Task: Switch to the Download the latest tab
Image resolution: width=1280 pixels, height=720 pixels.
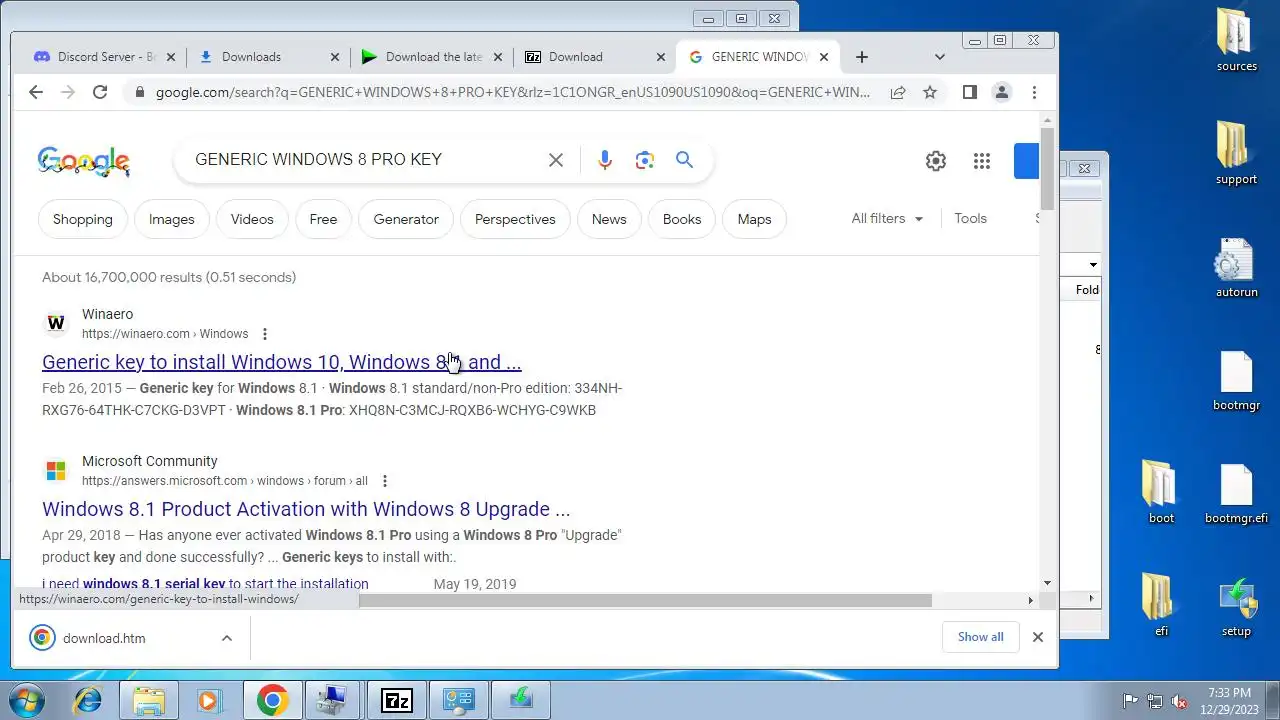Action: 432,57
